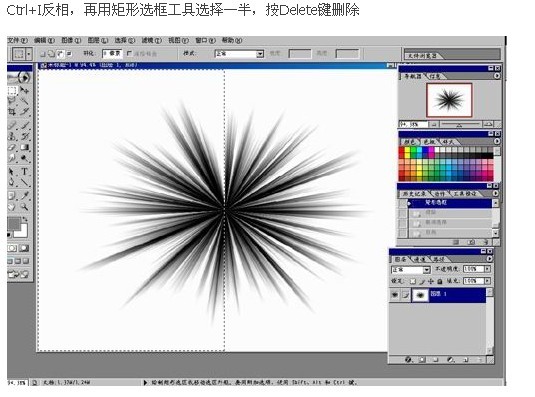Enable the anti-alias checkbox in options bar
Viewport: 535px width, 397px height.
(x=129, y=54)
